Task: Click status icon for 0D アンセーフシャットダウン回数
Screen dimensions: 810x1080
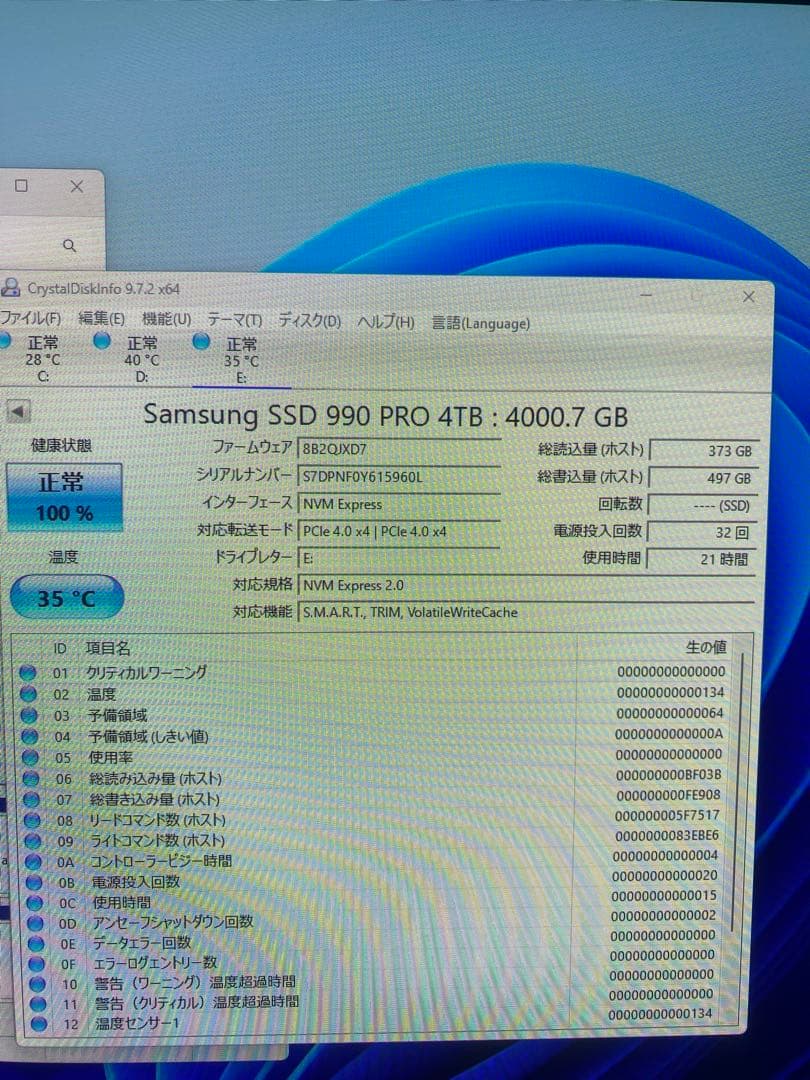Action: [x=36, y=923]
